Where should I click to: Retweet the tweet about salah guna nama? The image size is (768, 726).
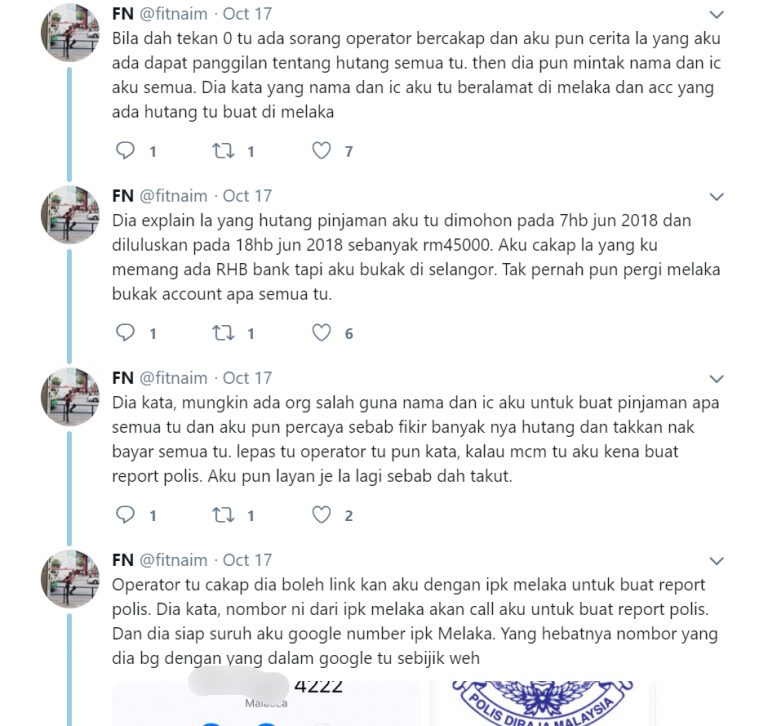click(x=223, y=514)
